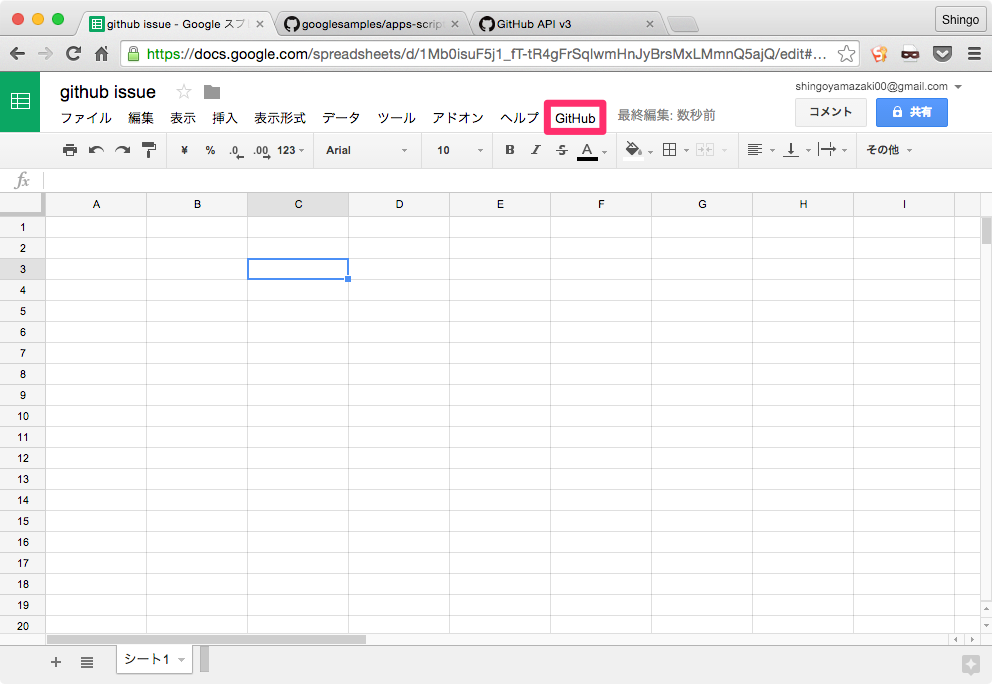Toggle strikethrough formatting
Screen dimensions: 992x684
tap(561, 149)
